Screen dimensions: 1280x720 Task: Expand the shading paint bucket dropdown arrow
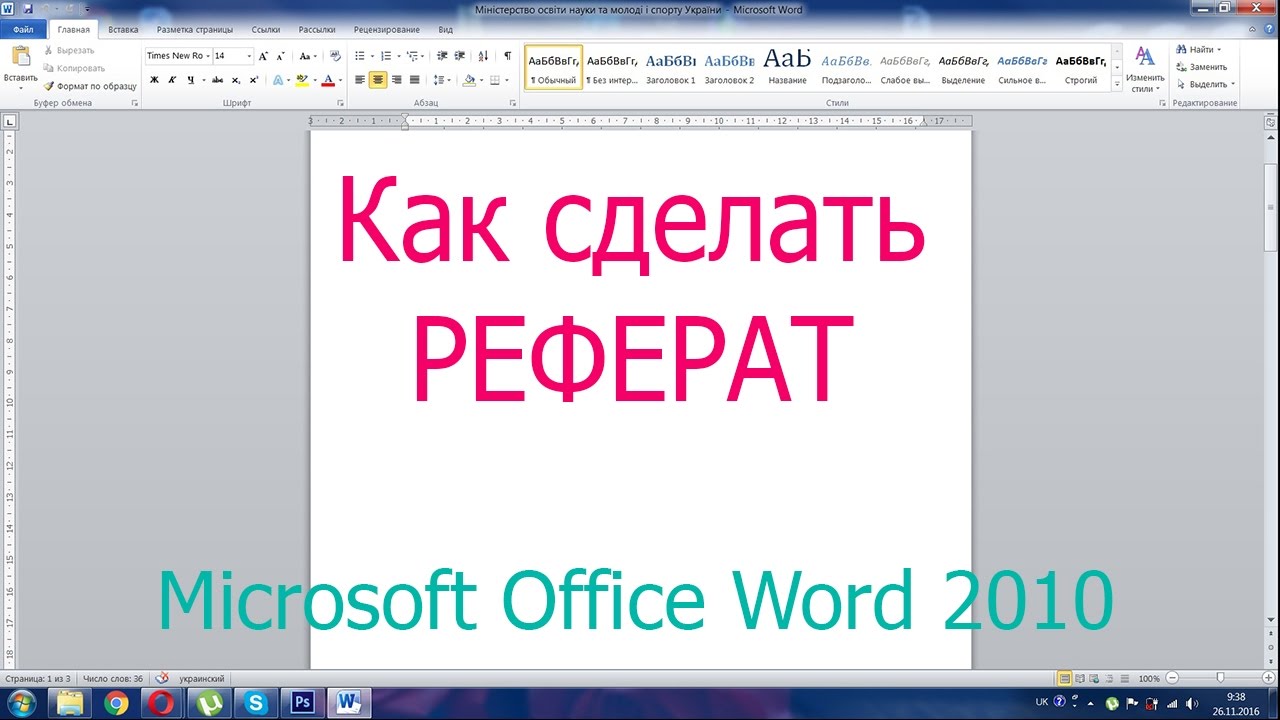[x=482, y=80]
